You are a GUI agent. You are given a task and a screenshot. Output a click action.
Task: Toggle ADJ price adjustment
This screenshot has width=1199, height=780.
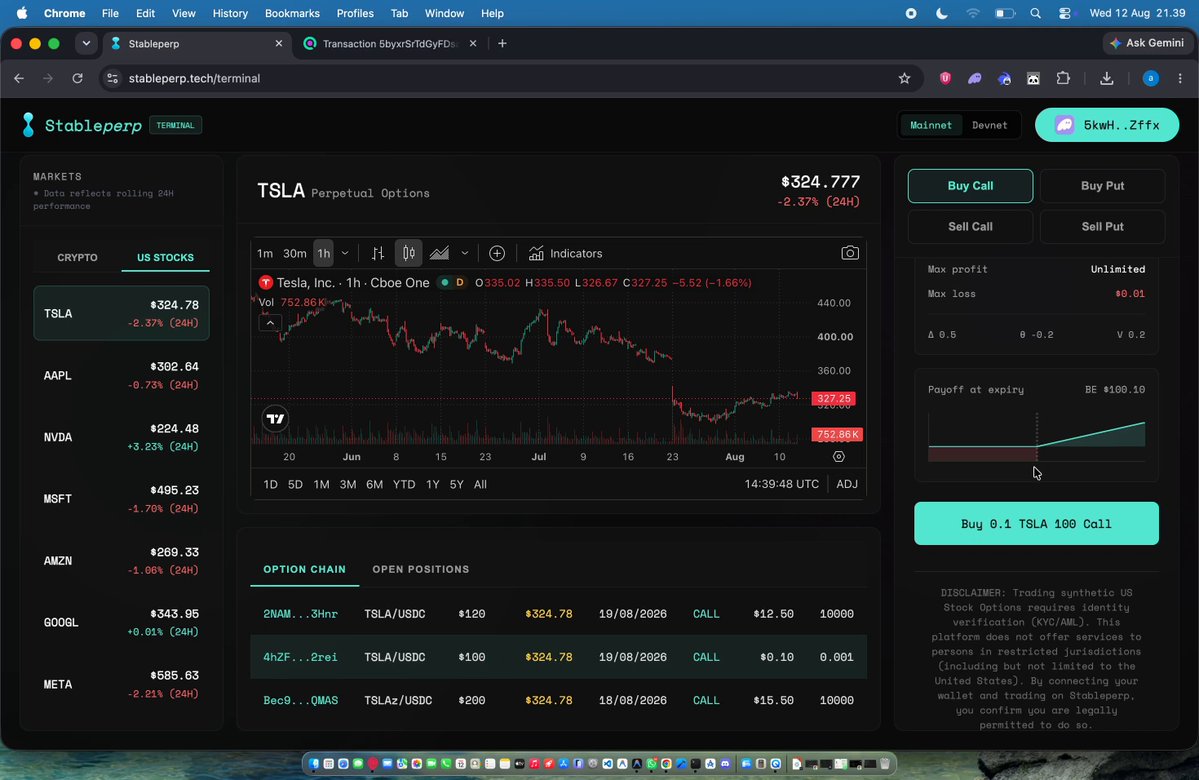tap(847, 484)
